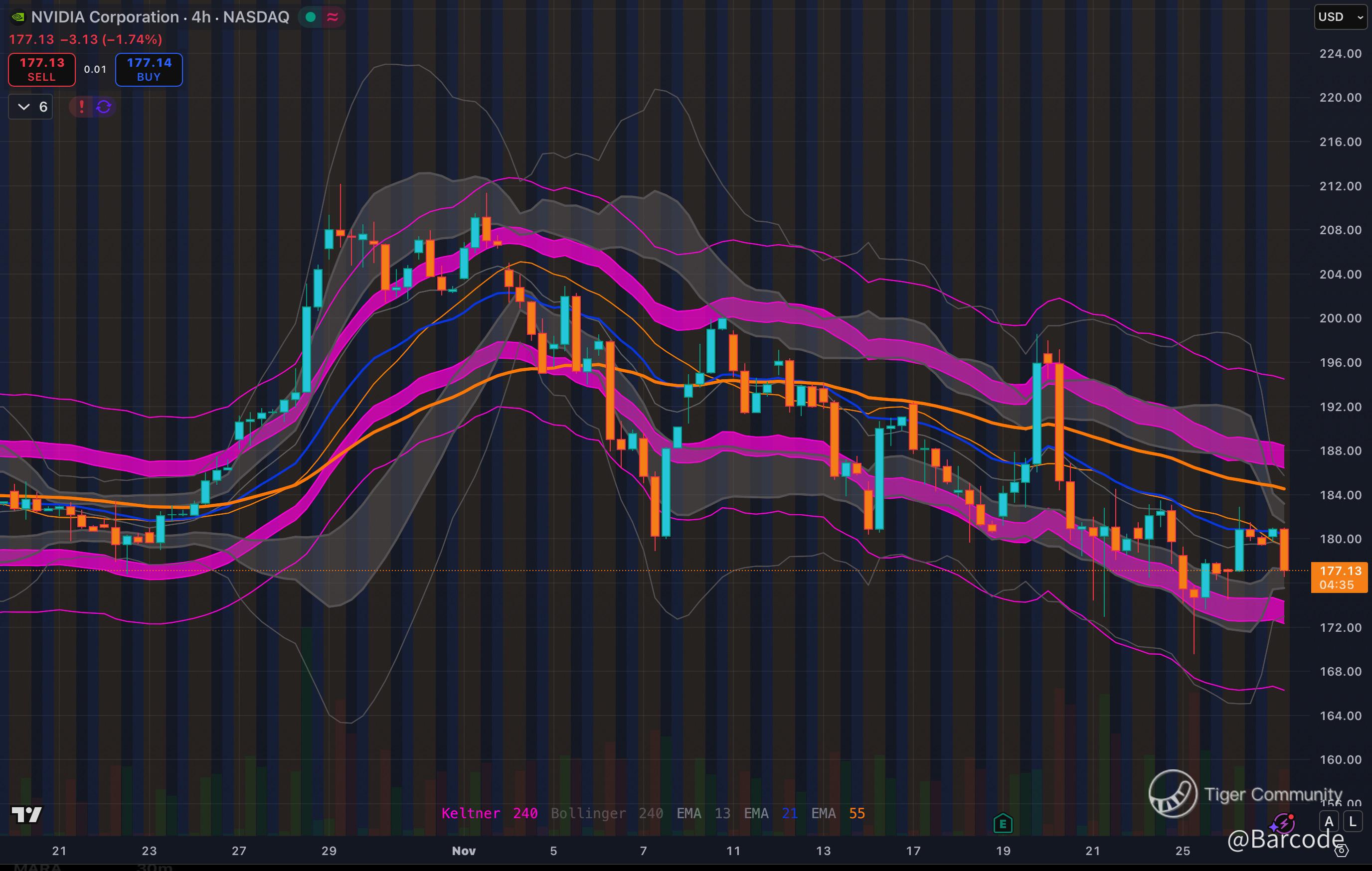Click the TradingView logo icon

(27, 815)
